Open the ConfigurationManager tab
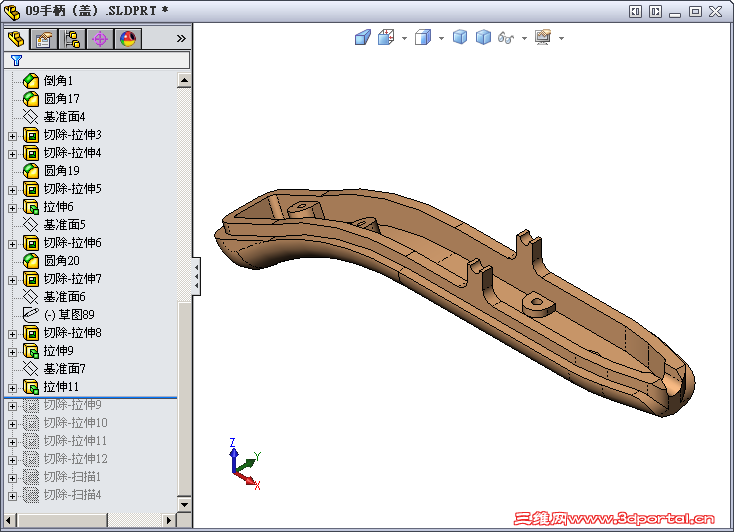734x532 pixels. (x=72, y=39)
